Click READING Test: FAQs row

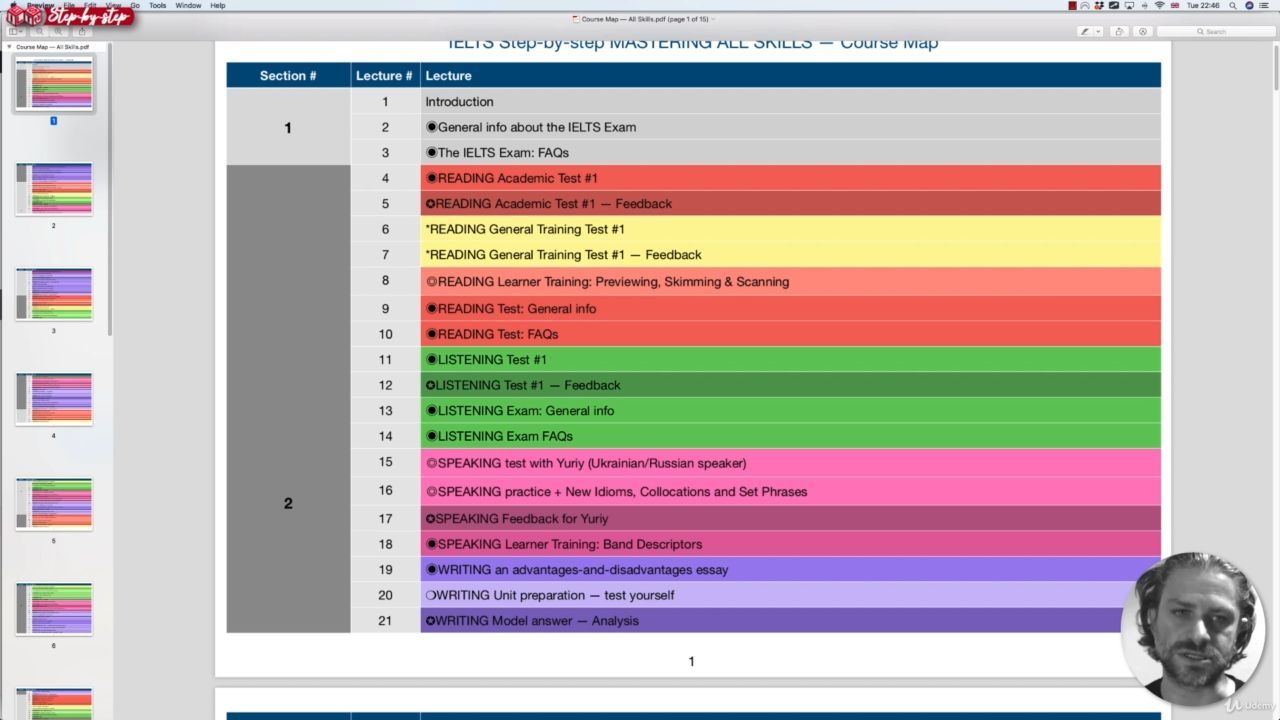(x=791, y=334)
